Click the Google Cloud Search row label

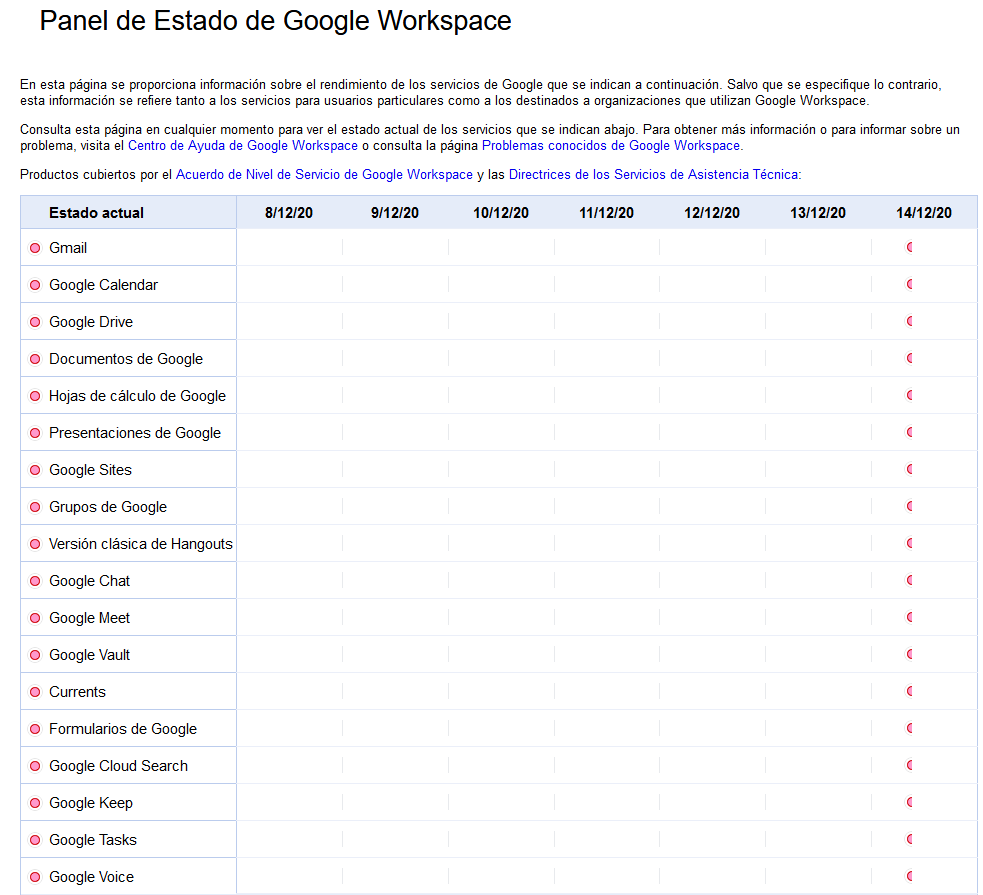118,766
